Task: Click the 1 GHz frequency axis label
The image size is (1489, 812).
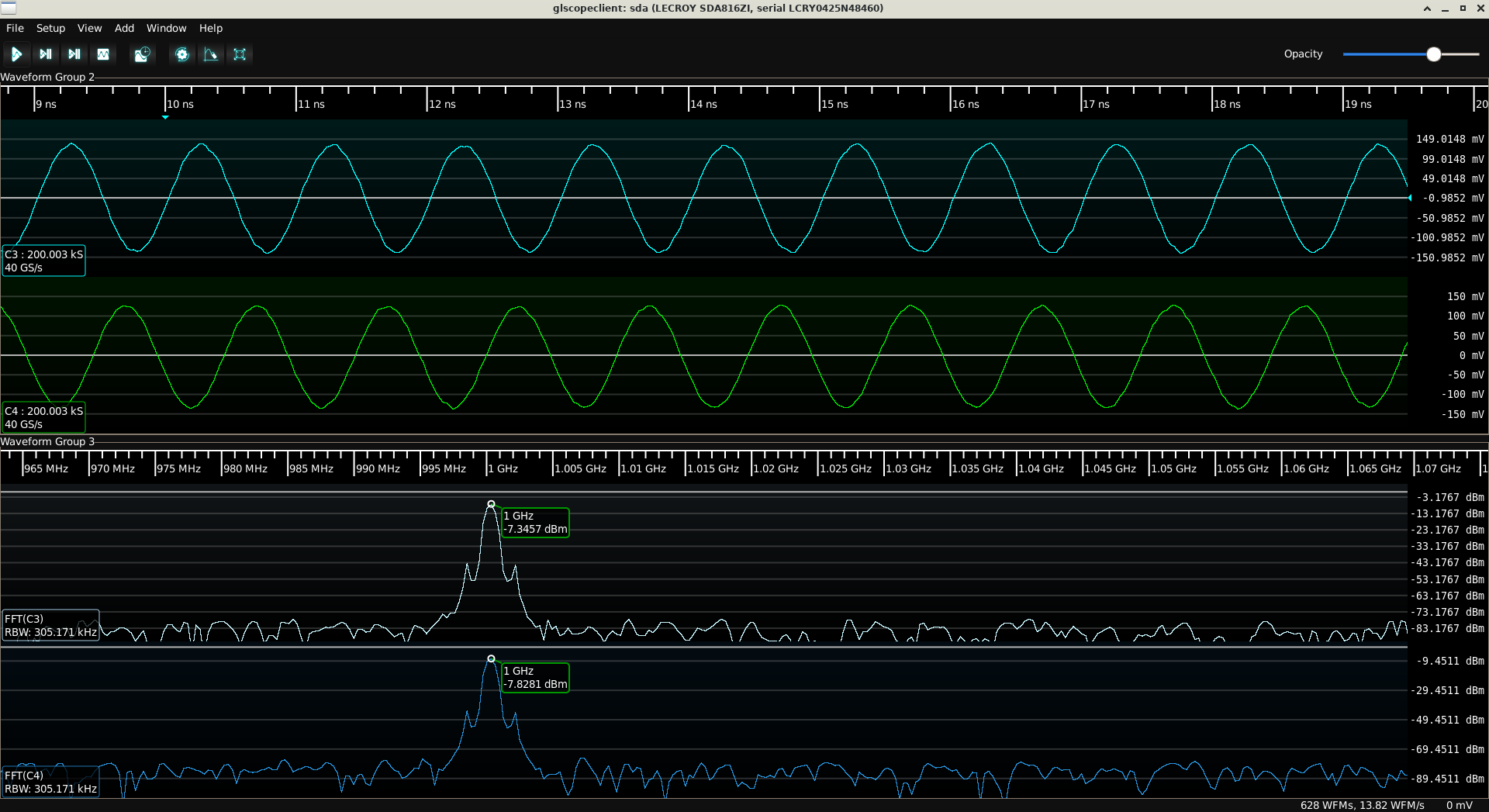Action: (503, 468)
